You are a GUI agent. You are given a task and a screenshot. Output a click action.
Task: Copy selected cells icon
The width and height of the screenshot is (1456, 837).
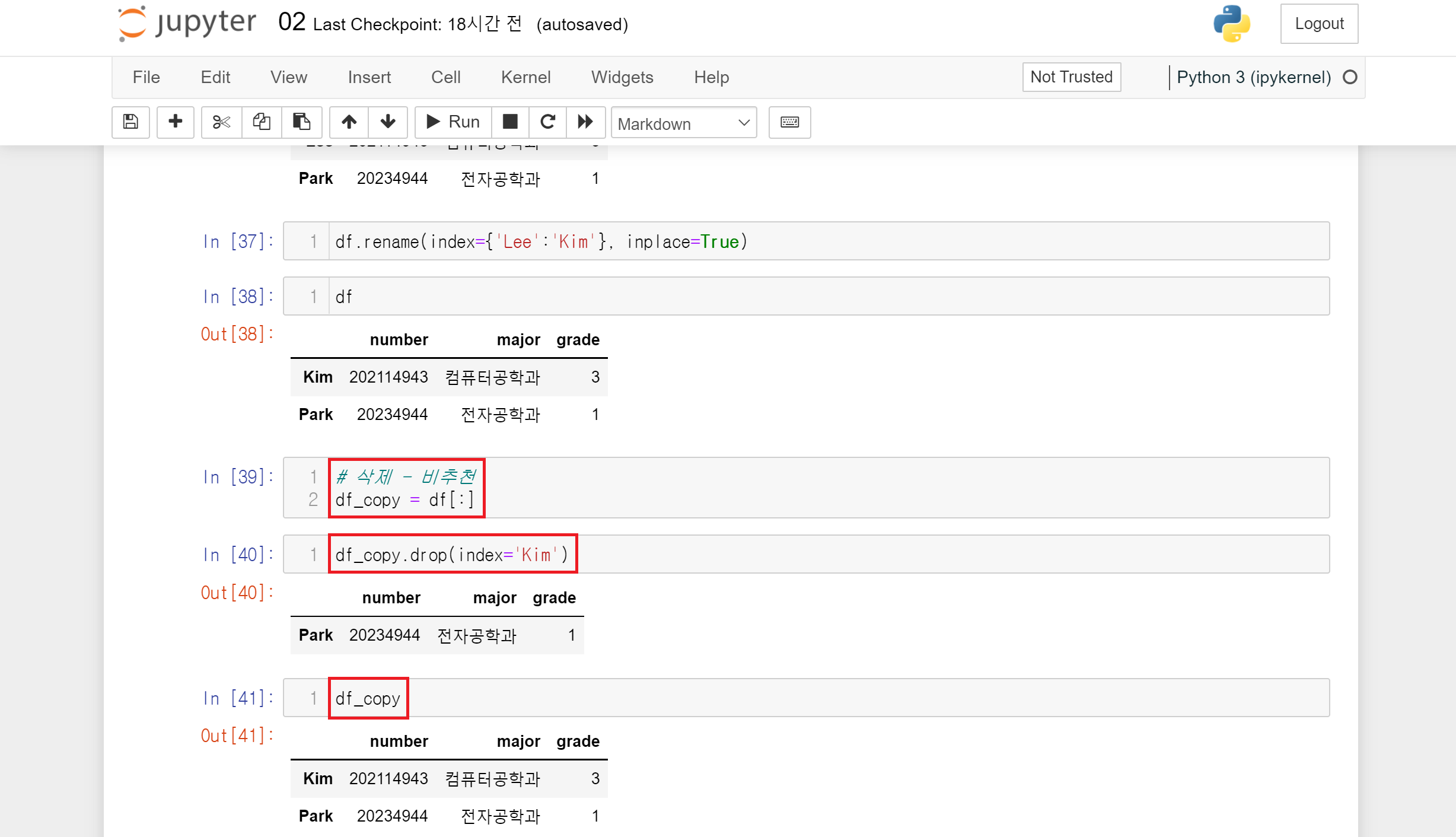tap(262, 122)
